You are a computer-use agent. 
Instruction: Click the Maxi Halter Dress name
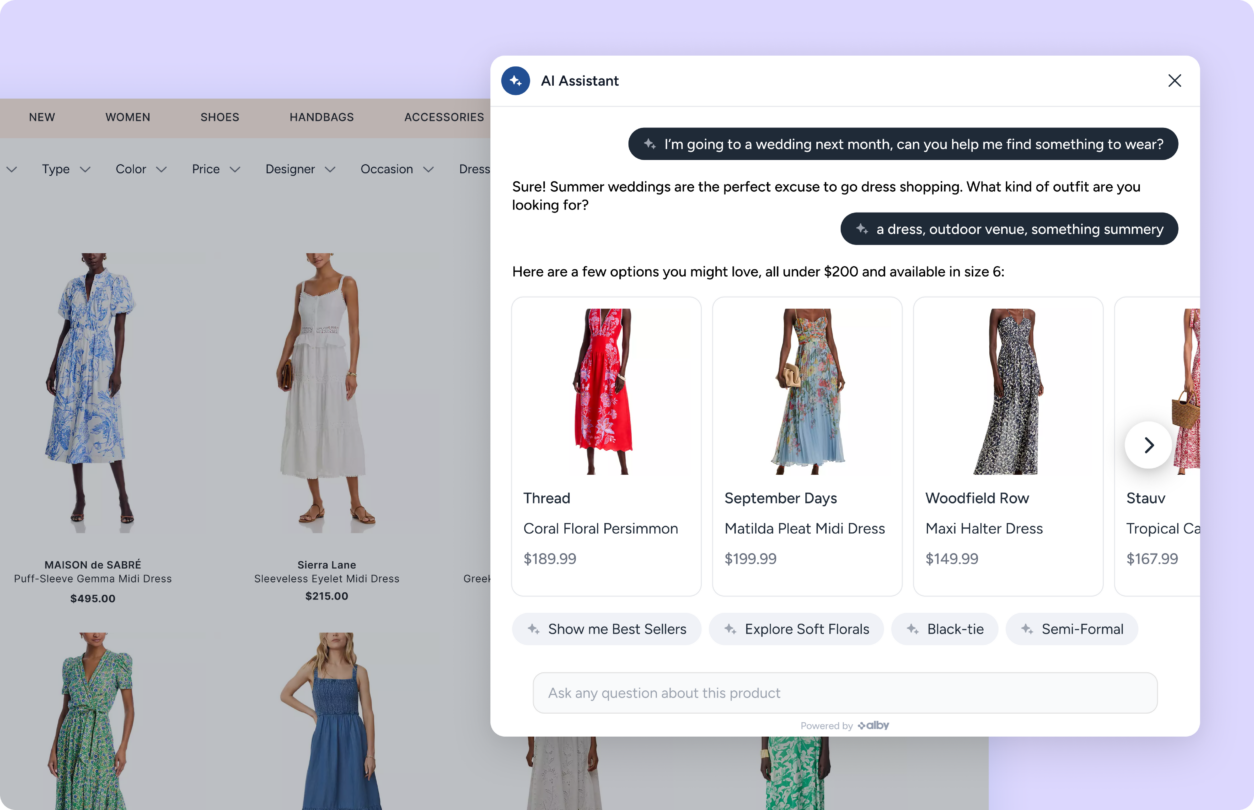pyautogui.click(x=984, y=529)
